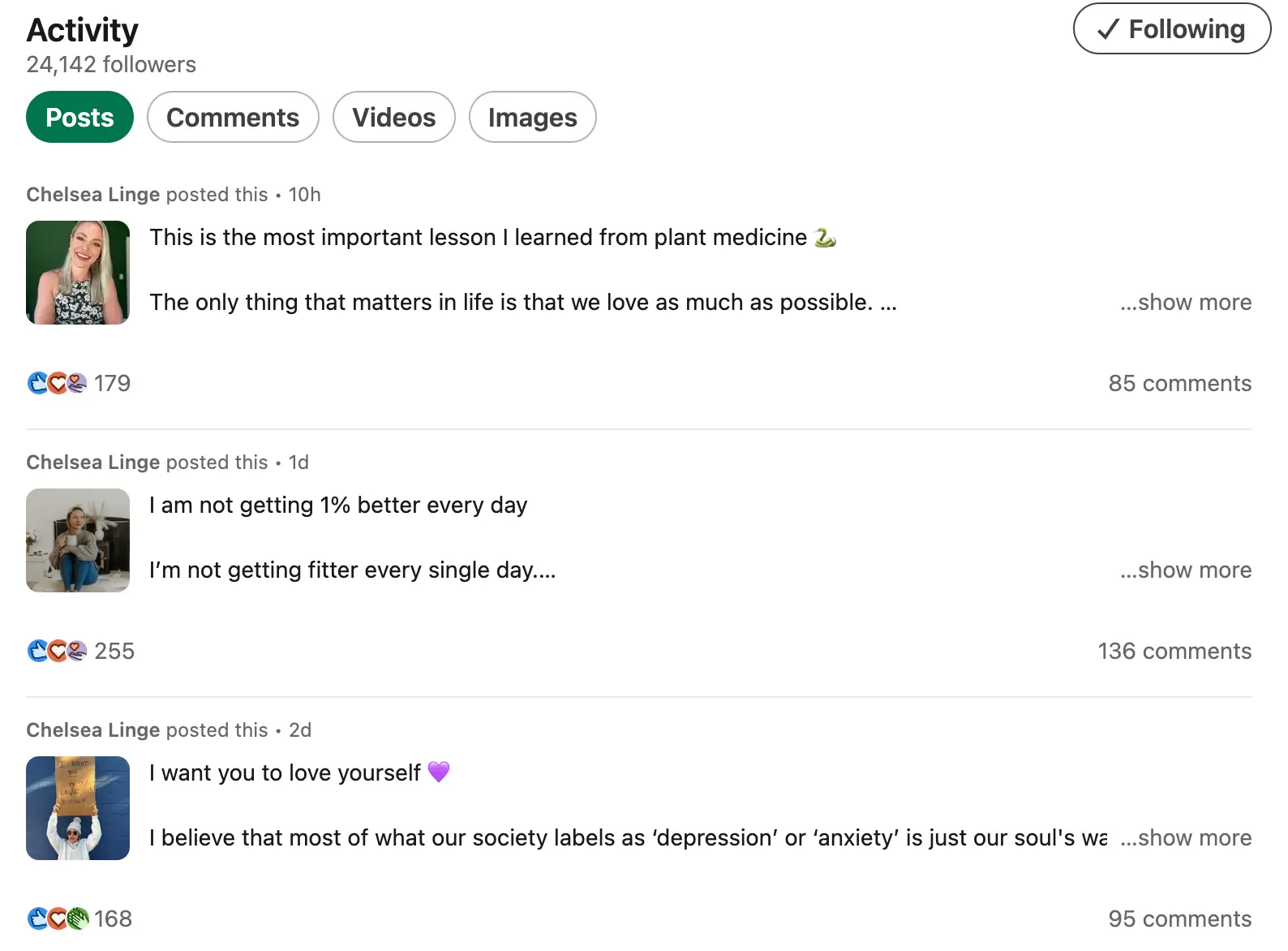The height and width of the screenshot is (951, 1288).
Task: Open the 85 comments link
Action: pos(1180,383)
